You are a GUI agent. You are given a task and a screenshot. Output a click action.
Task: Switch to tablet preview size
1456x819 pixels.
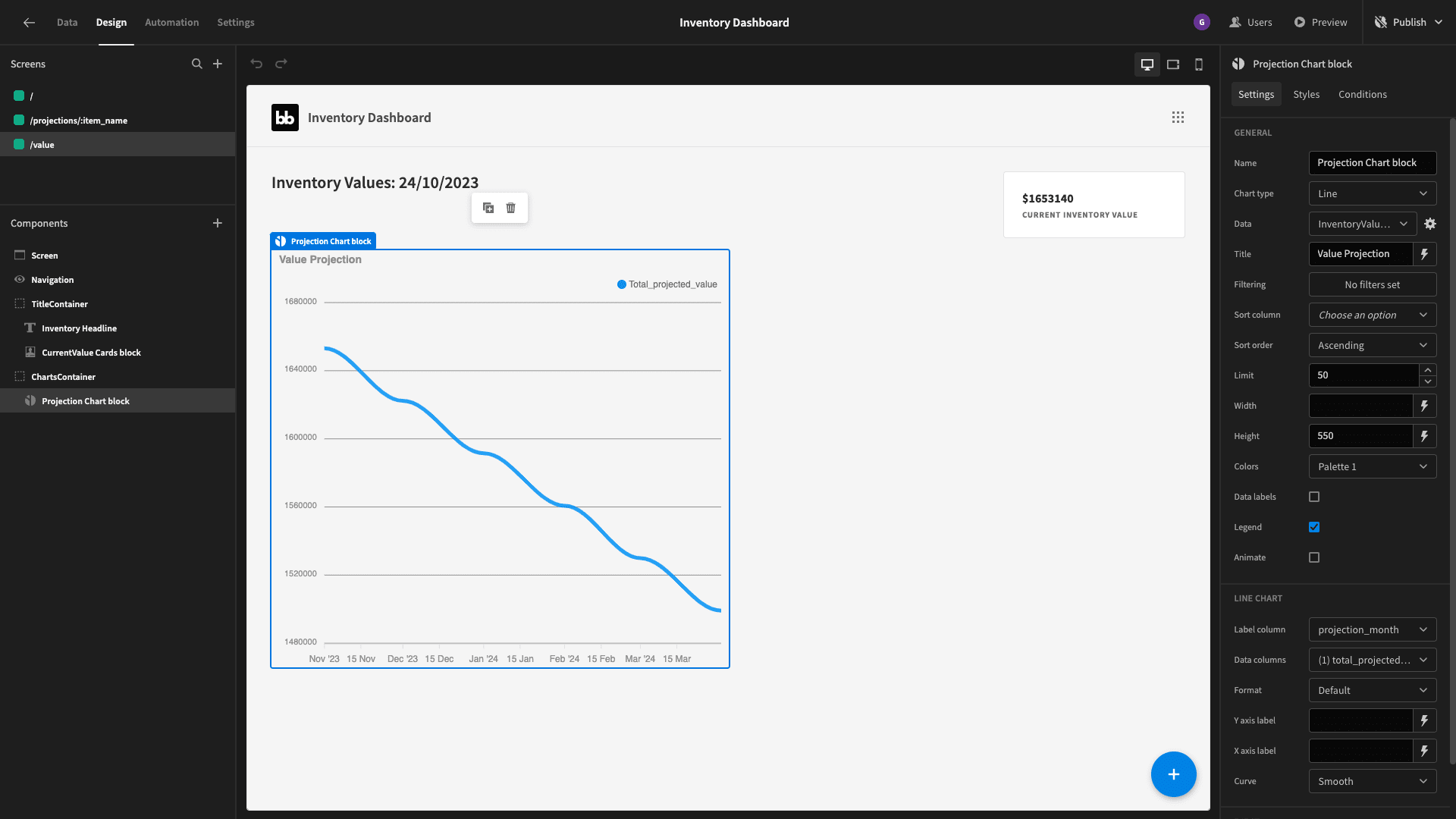pos(1173,64)
